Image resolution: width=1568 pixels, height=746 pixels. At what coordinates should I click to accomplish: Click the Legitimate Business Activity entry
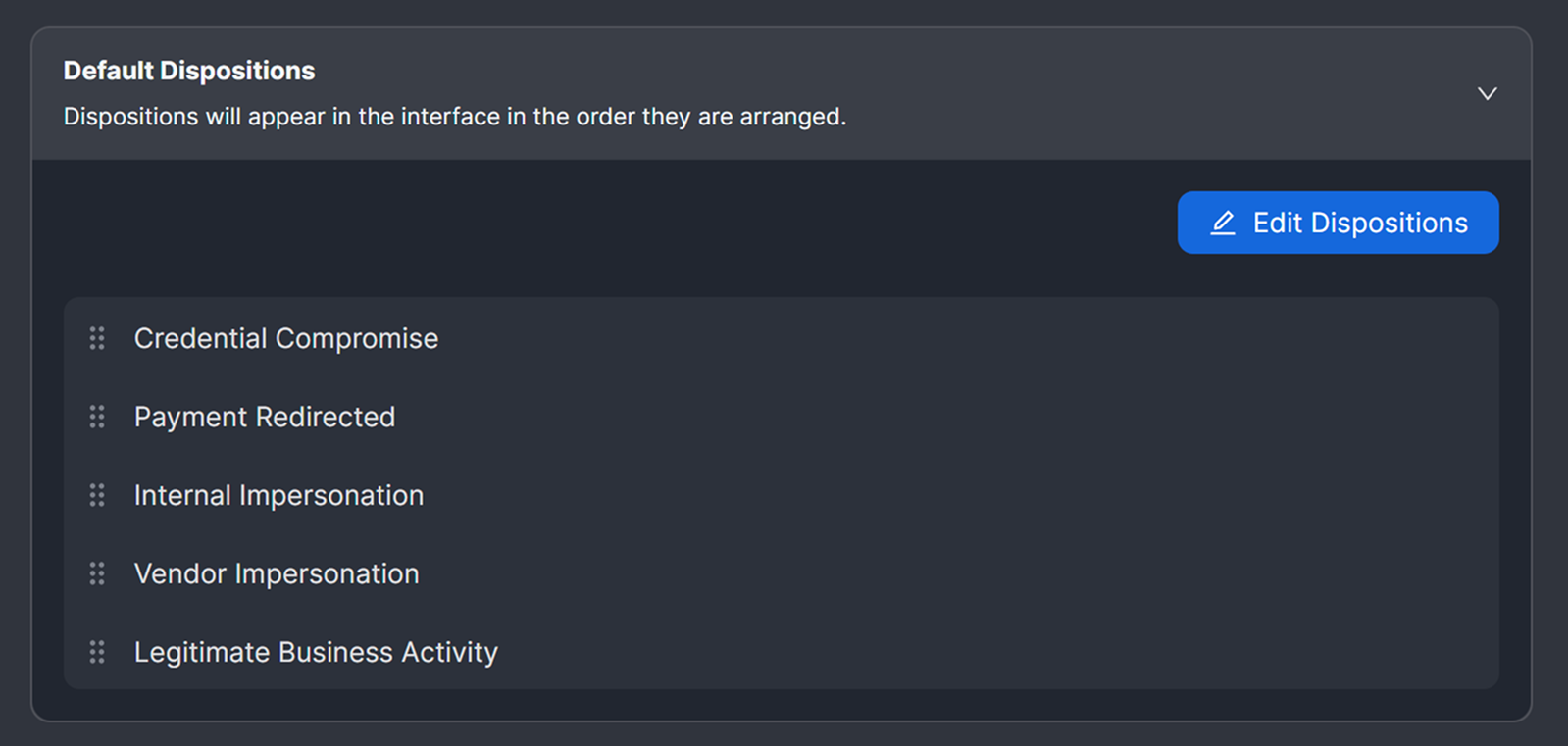[x=316, y=651]
